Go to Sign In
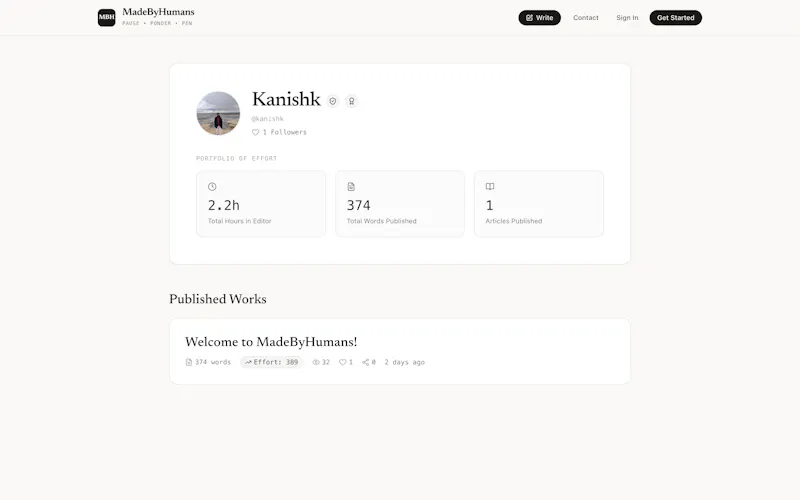 click(627, 17)
